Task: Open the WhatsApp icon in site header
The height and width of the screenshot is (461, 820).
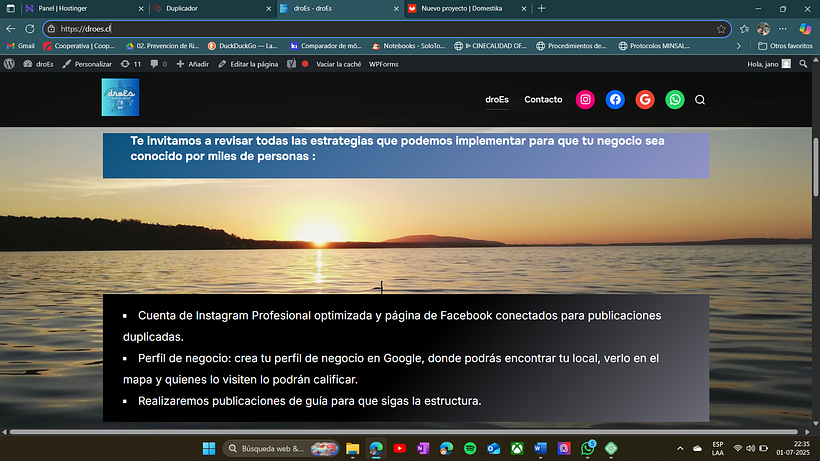Action: 675,99
